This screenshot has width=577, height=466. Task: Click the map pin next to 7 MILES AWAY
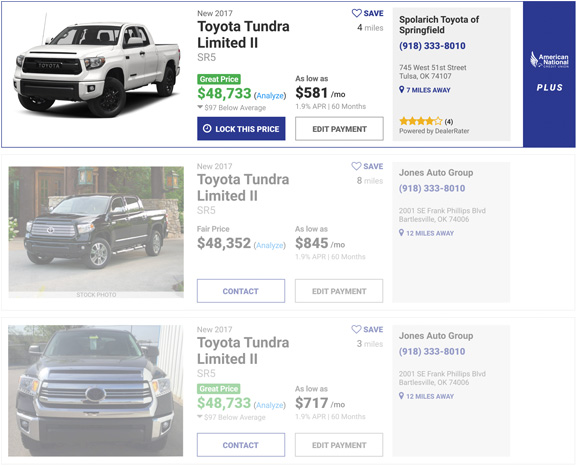pos(401,89)
